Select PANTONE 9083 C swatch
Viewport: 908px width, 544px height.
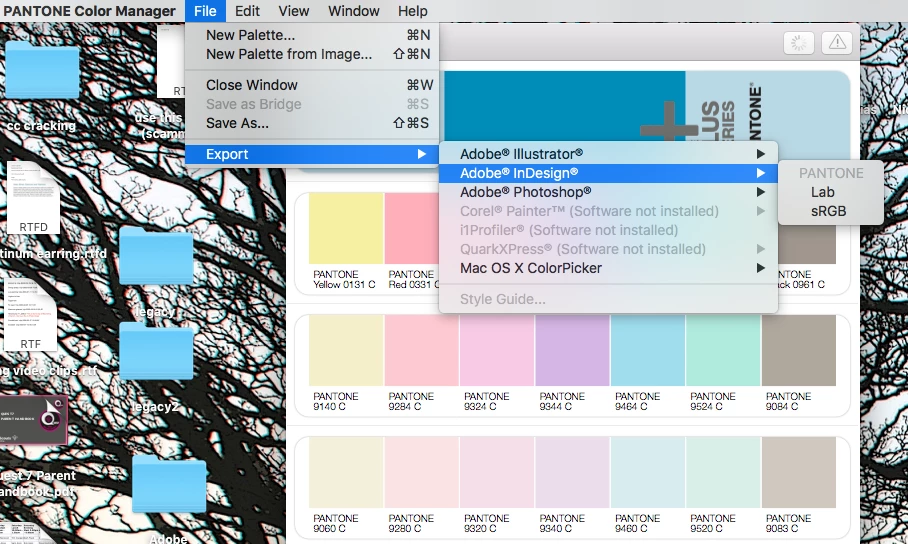pos(799,473)
